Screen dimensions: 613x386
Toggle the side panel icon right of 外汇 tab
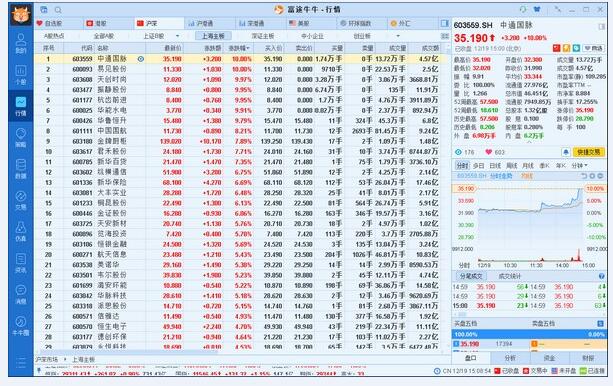point(445,23)
